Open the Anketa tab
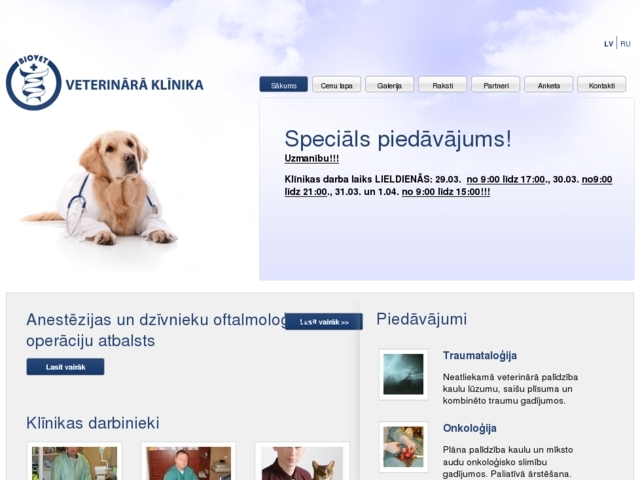This screenshot has height=480, width=640. 549,85
